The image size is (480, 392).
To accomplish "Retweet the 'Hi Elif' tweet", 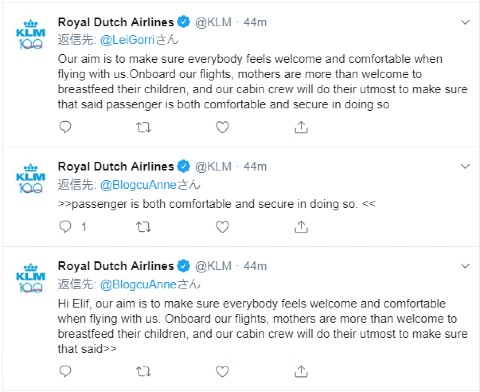I will coord(144,371).
